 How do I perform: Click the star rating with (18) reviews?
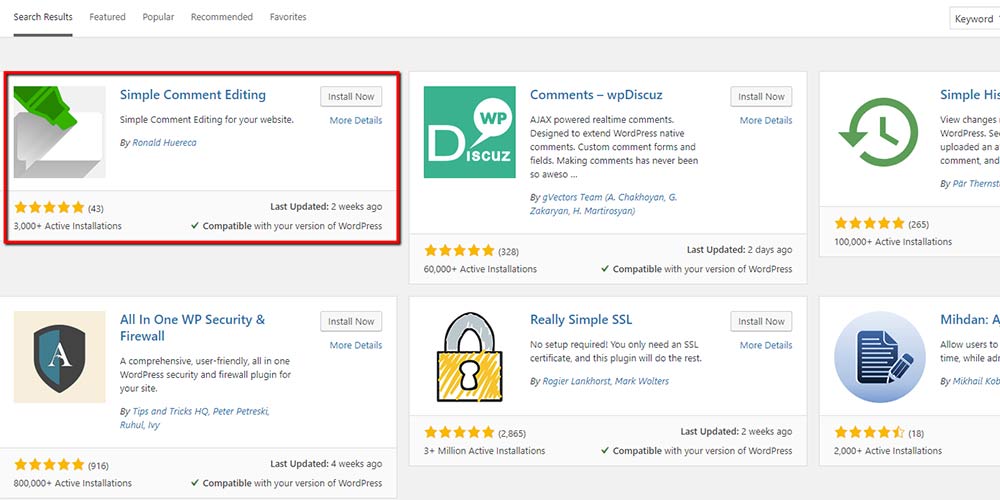click(x=869, y=432)
